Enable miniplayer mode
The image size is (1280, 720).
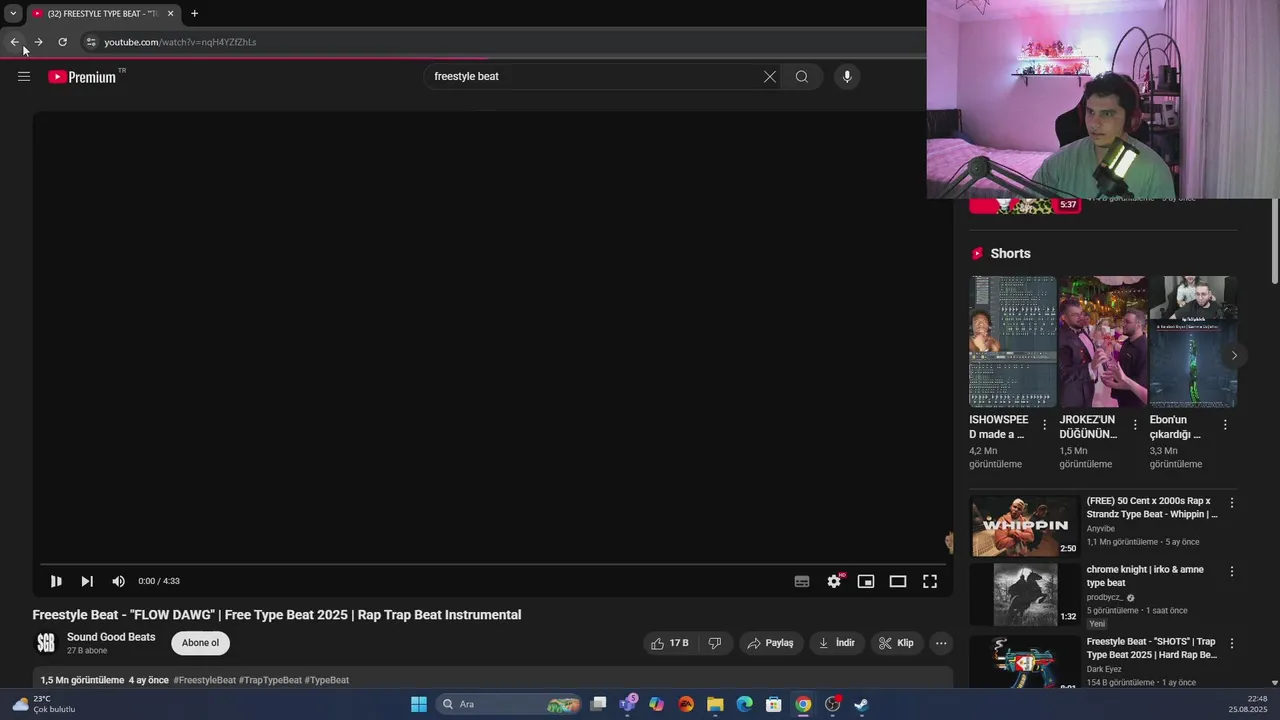866,581
